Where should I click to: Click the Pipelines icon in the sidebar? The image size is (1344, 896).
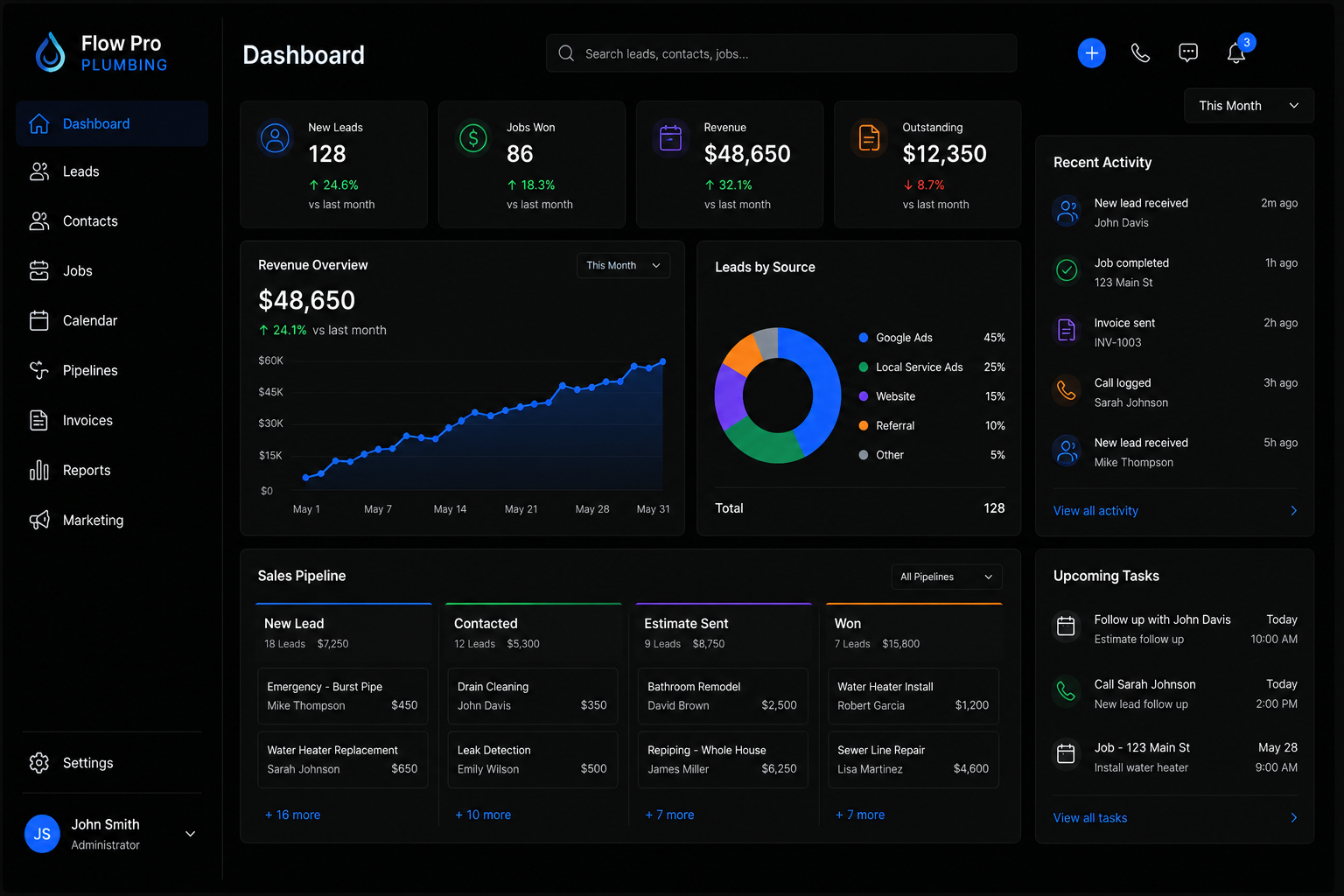39,370
